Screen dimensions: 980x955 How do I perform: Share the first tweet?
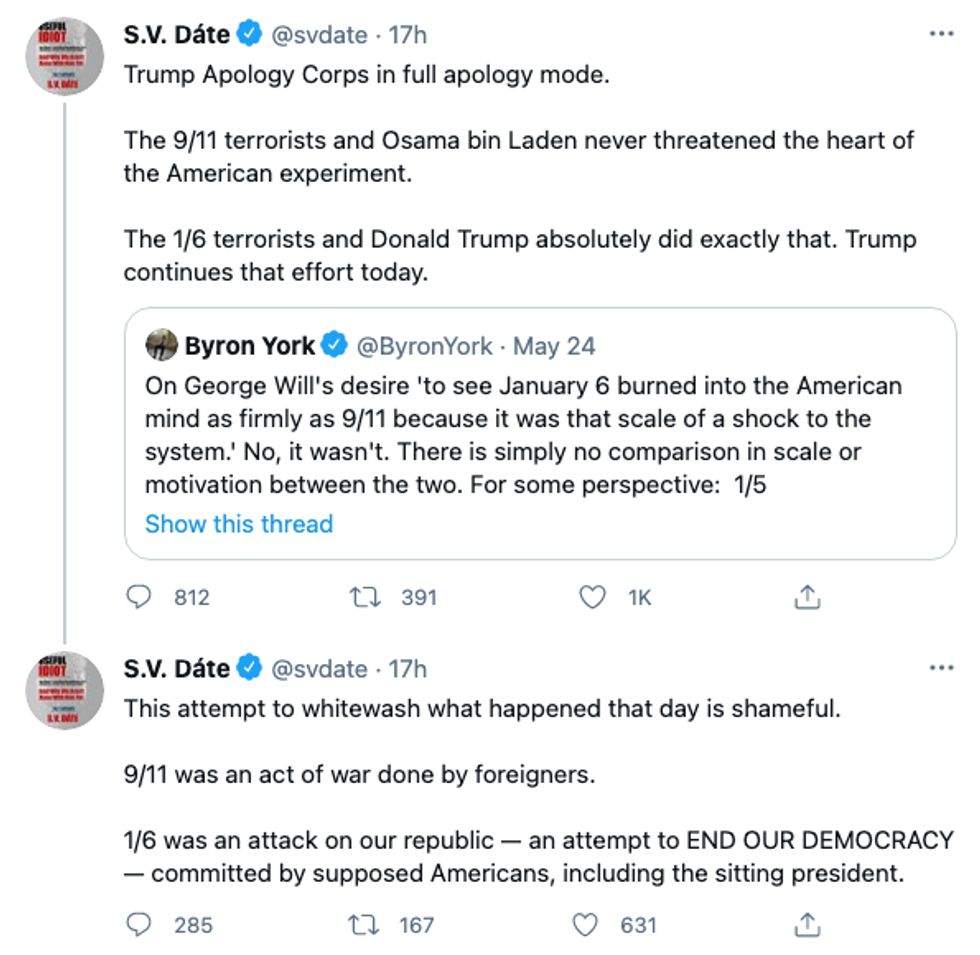tap(807, 598)
